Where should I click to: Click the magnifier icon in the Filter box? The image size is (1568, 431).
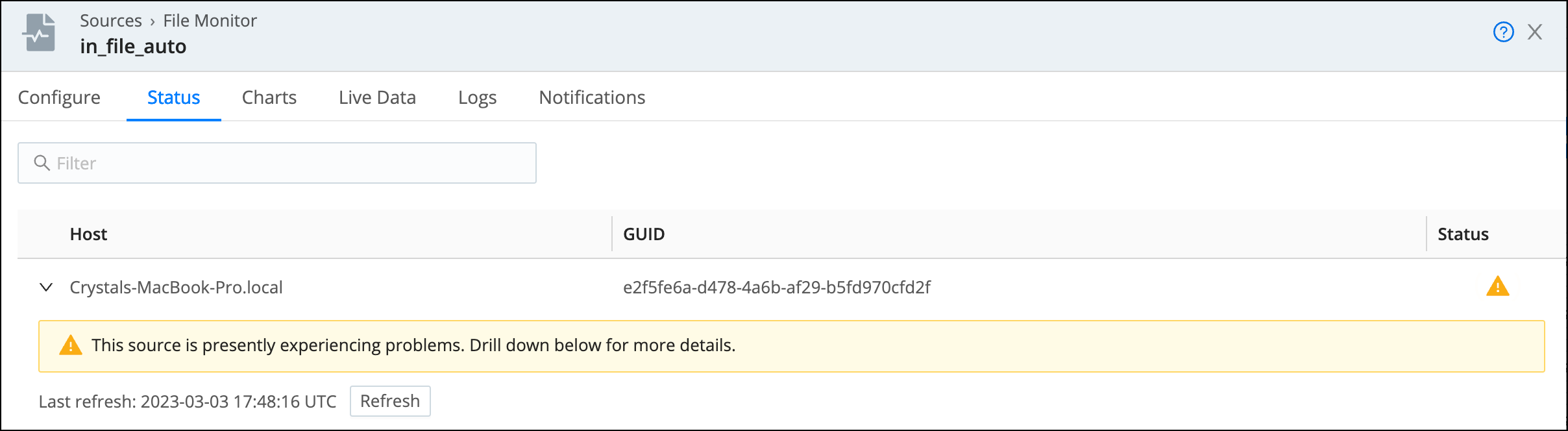tap(42, 163)
